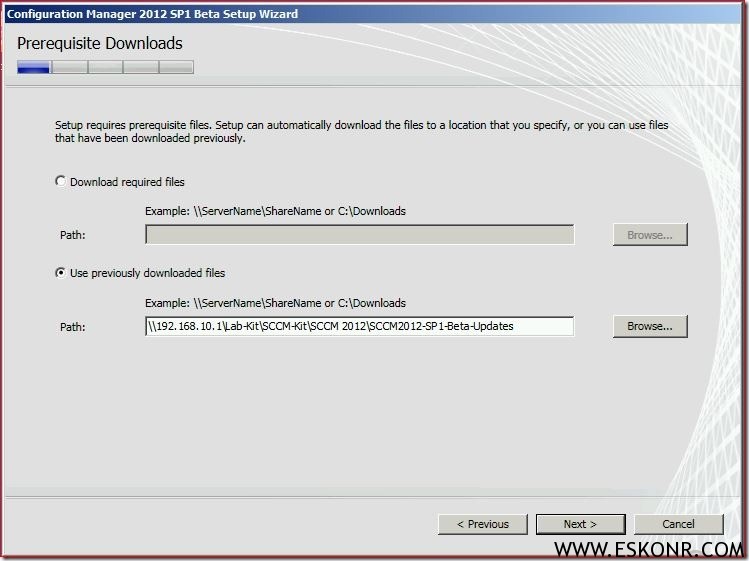The image size is (749, 561).
Task: Click the Configuration Manager 2012 SP1 Beta title
Action: (152, 14)
